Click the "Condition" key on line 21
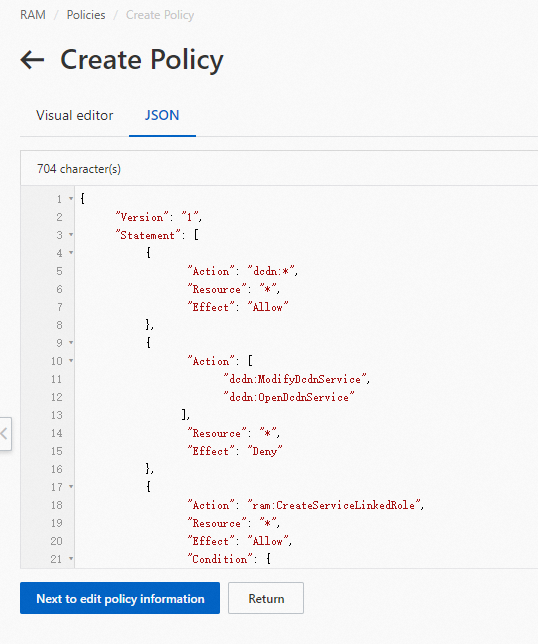This screenshot has width=538, height=644. (220, 559)
